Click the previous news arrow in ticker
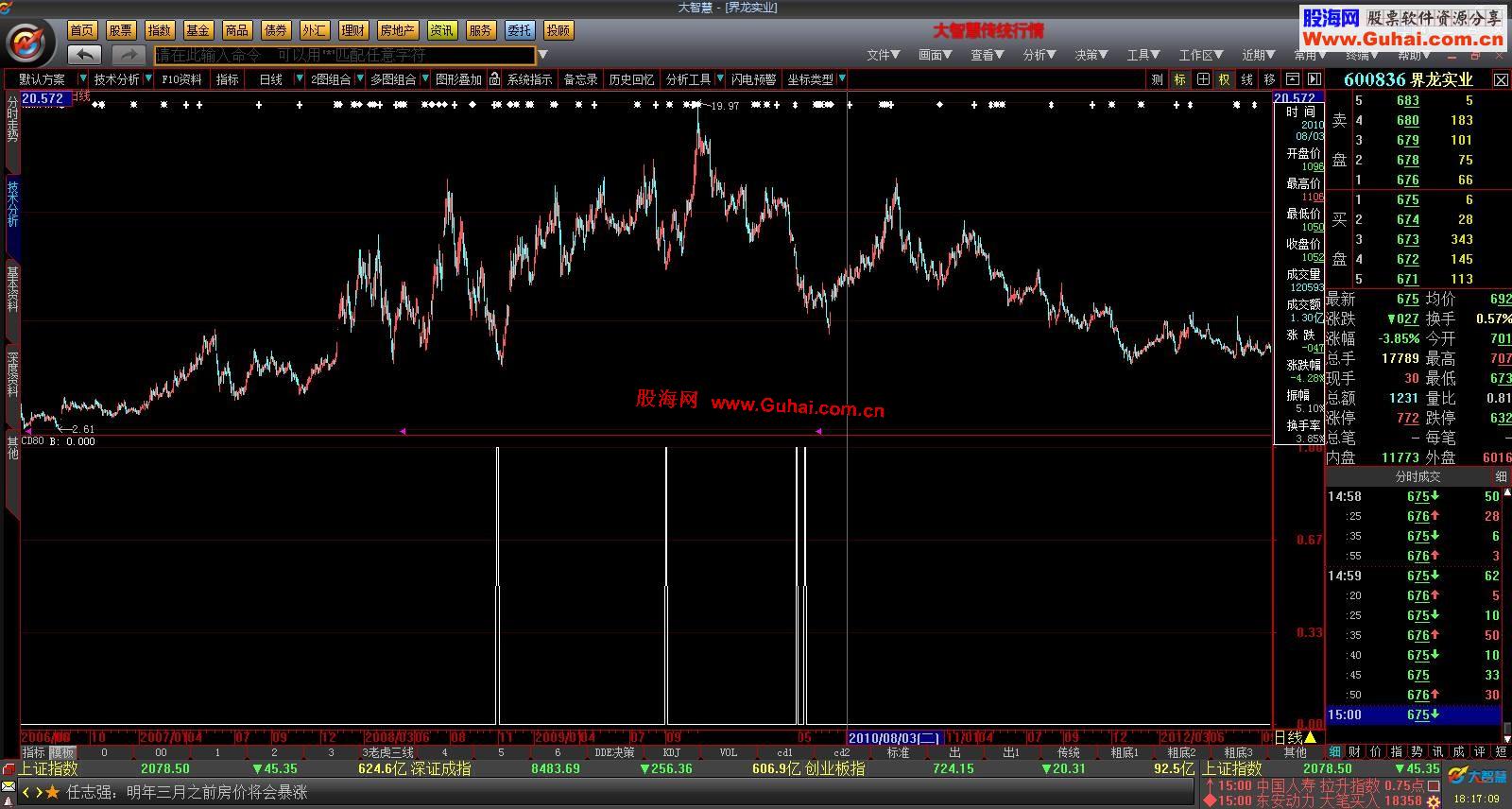1512x809 pixels. click(26, 792)
